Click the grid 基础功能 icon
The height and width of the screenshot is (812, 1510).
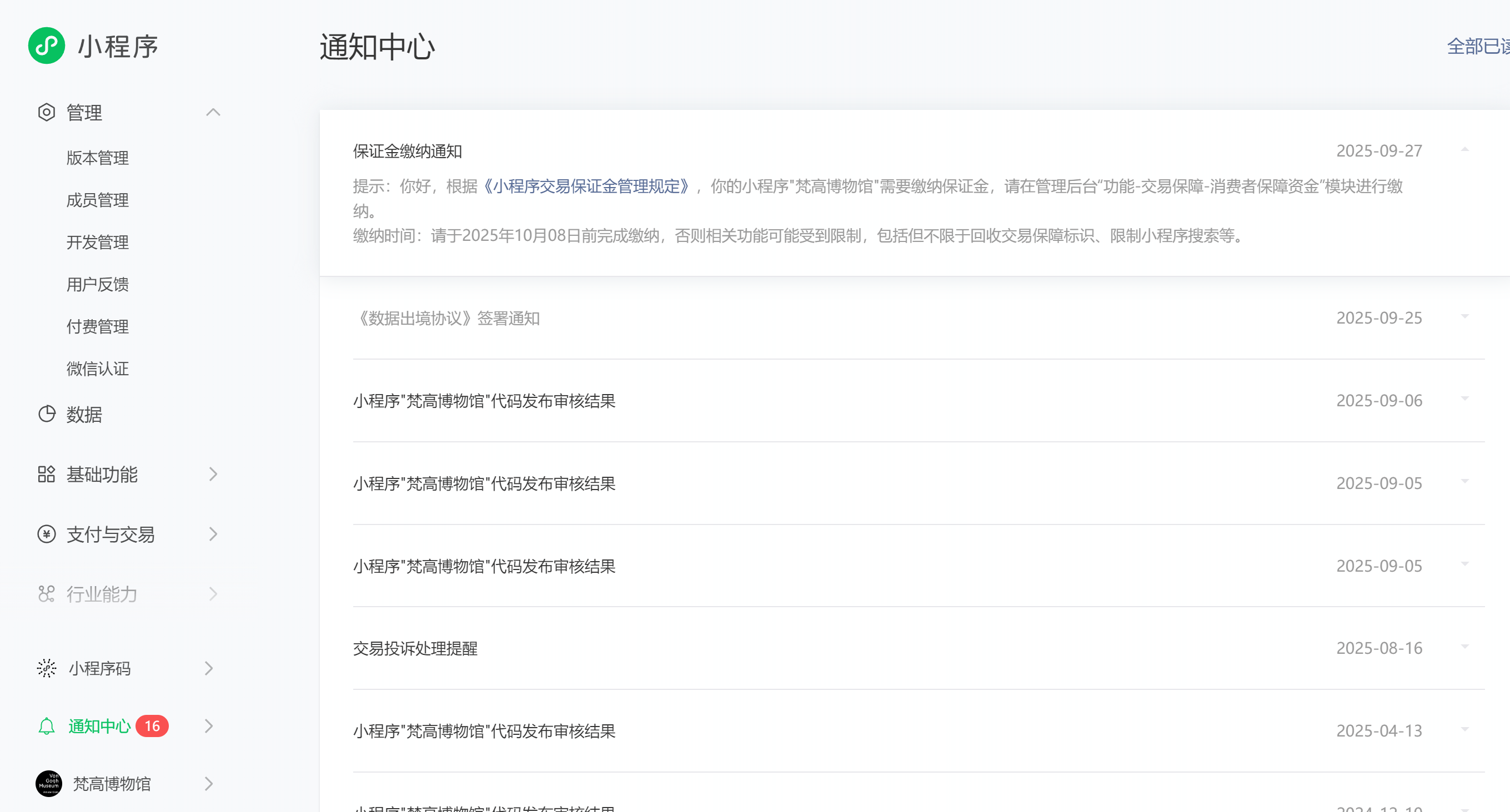46,474
